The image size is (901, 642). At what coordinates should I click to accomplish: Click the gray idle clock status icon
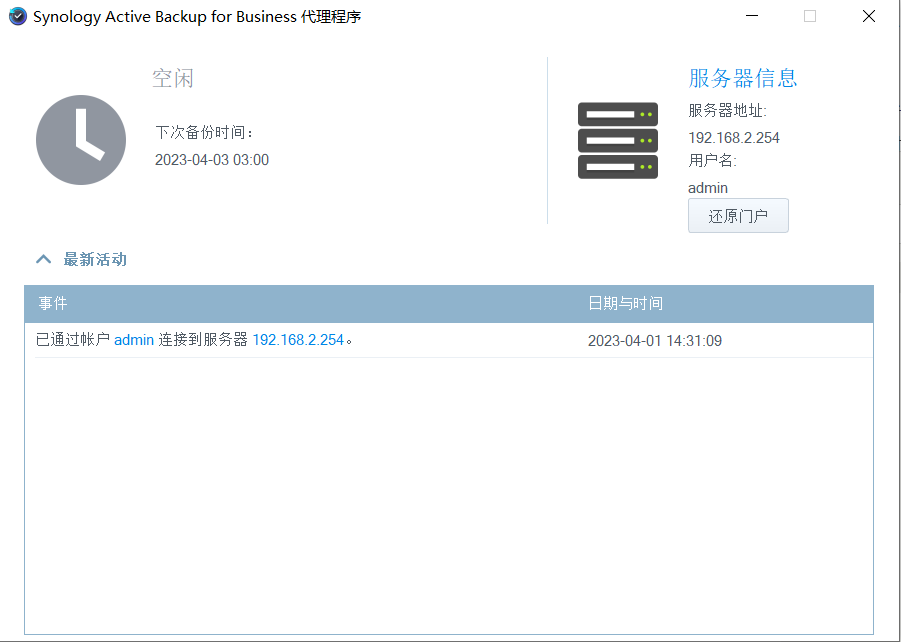tap(81, 140)
